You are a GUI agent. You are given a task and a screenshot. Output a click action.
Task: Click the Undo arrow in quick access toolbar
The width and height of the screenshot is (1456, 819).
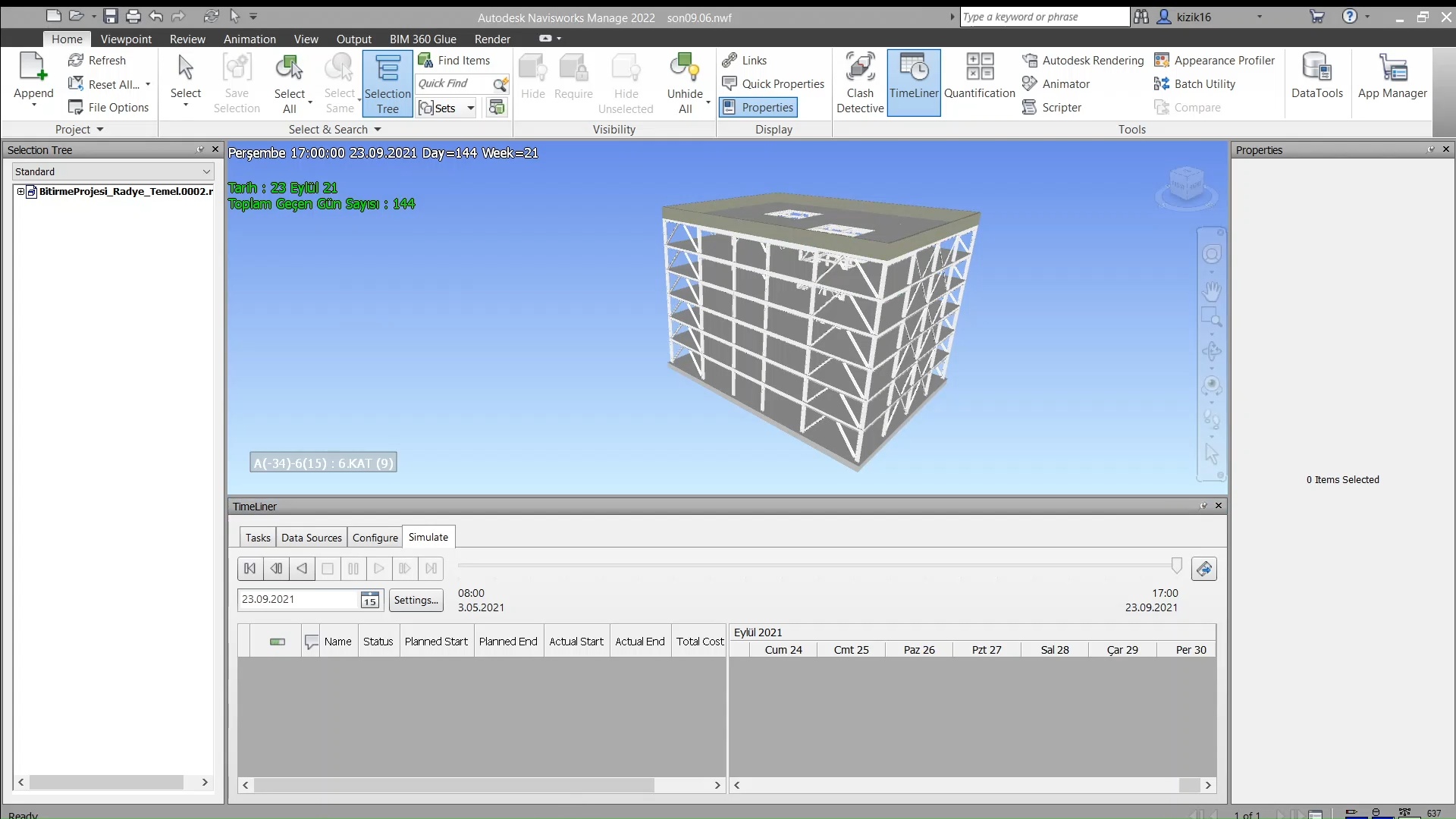156,16
